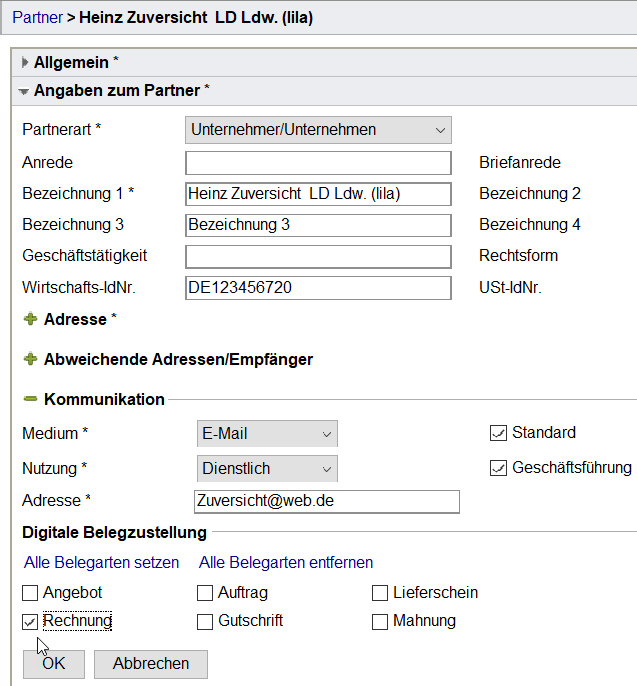Image resolution: width=637 pixels, height=686 pixels.
Task: Open the Nutzung Dienstlich dropdown
Action: pos(267,469)
